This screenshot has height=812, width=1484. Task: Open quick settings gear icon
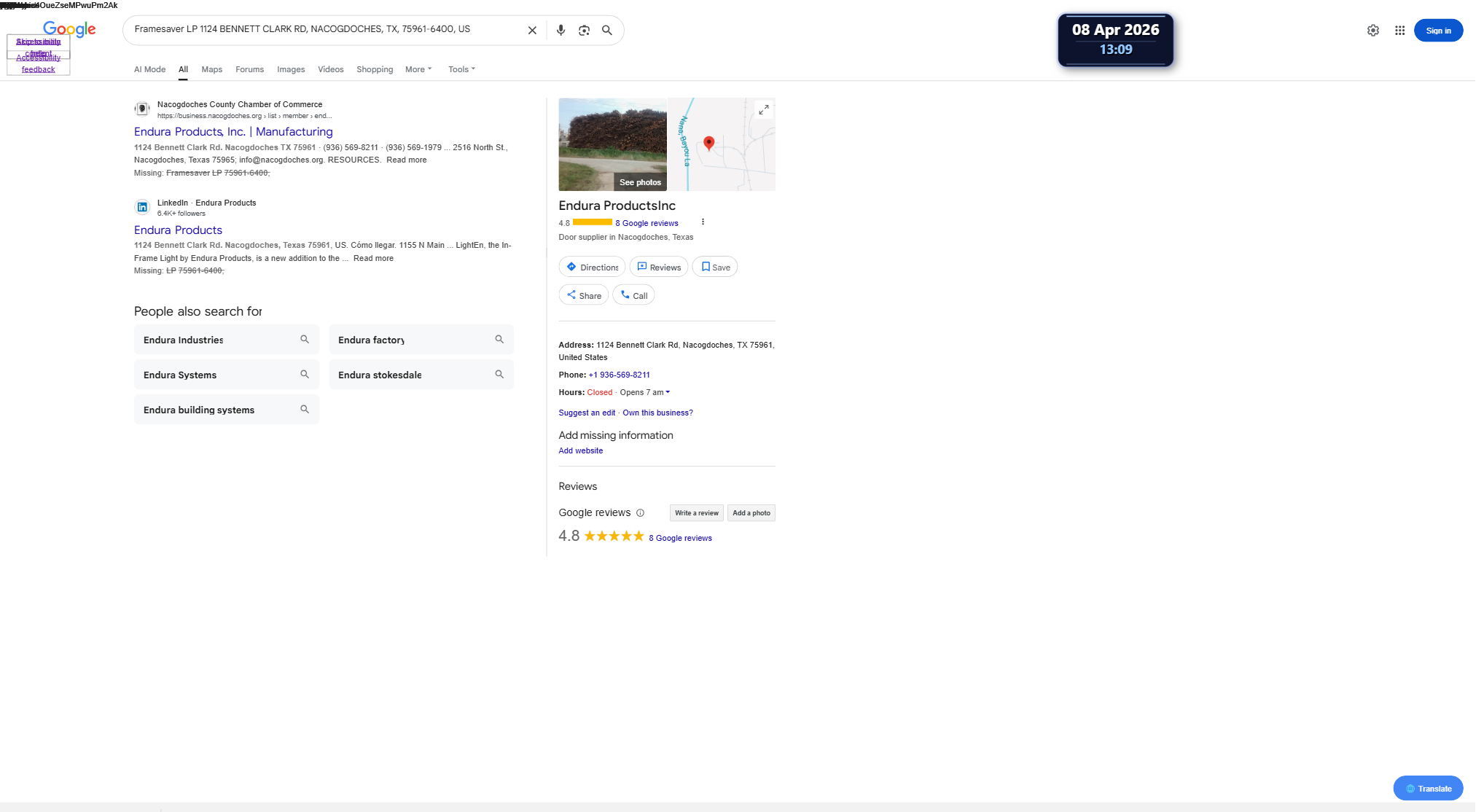[1372, 31]
